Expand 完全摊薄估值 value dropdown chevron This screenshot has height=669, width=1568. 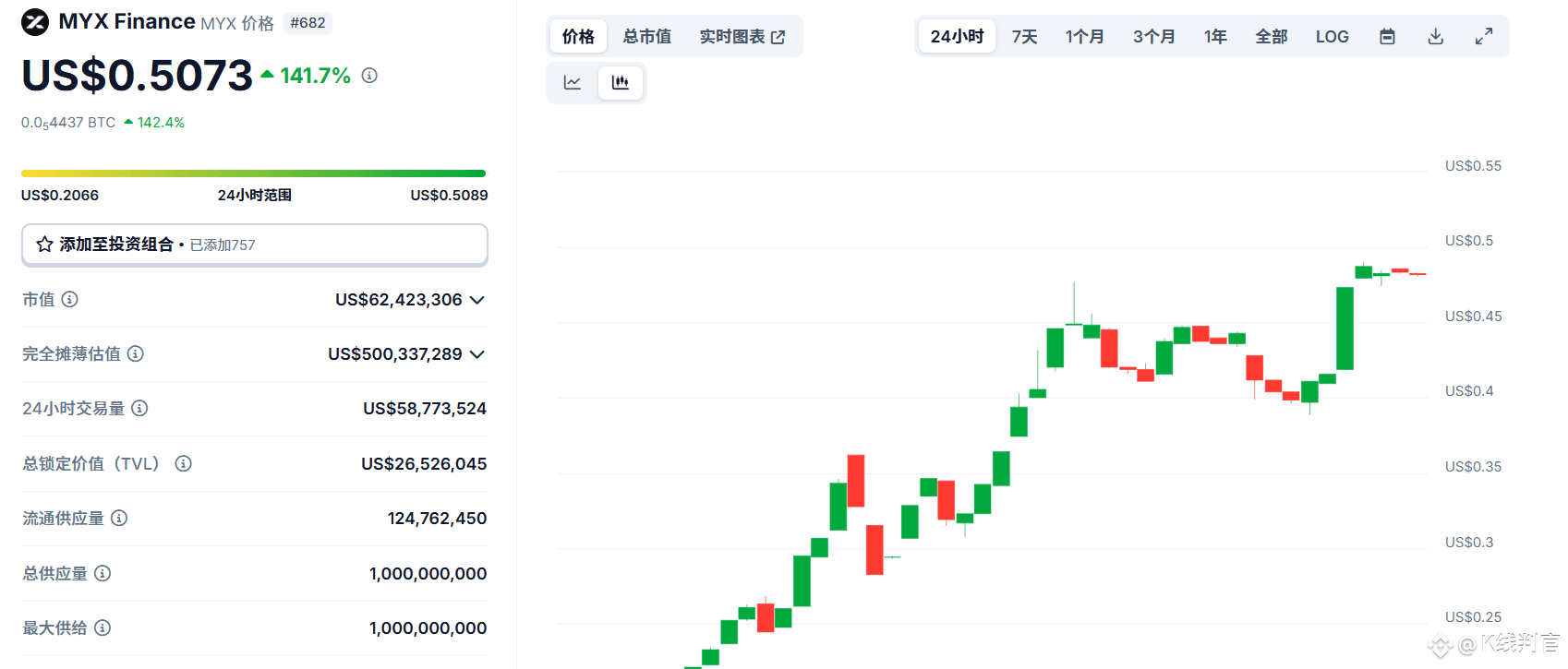(477, 354)
